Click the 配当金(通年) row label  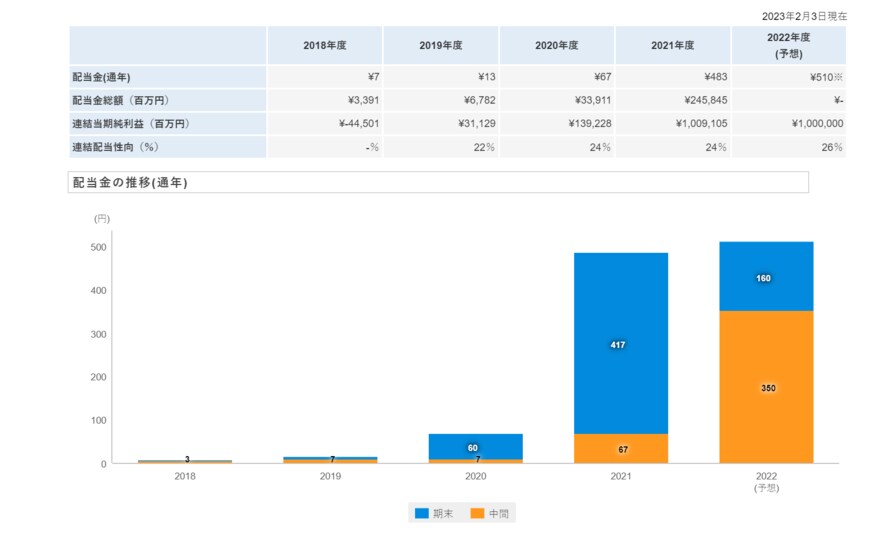point(107,77)
